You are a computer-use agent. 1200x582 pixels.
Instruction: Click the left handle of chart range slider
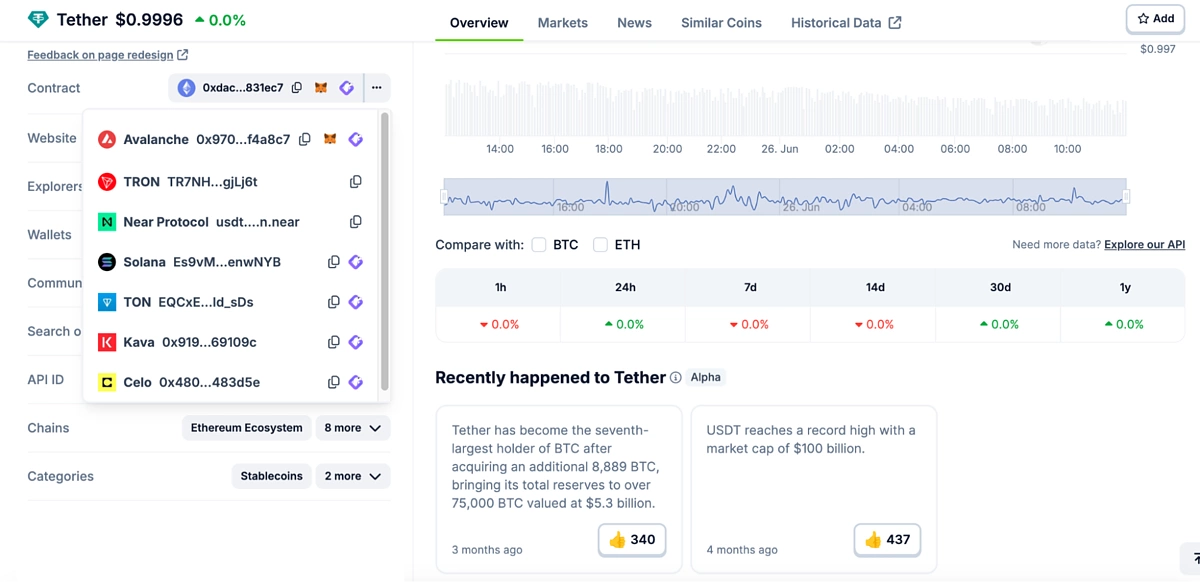pyautogui.click(x=444, y=197)
